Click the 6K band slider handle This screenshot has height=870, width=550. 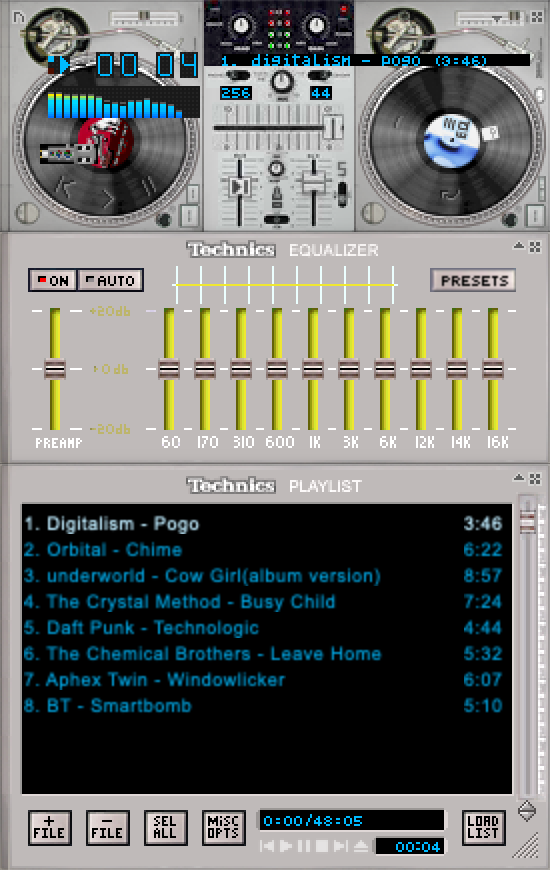click(385, 369)
